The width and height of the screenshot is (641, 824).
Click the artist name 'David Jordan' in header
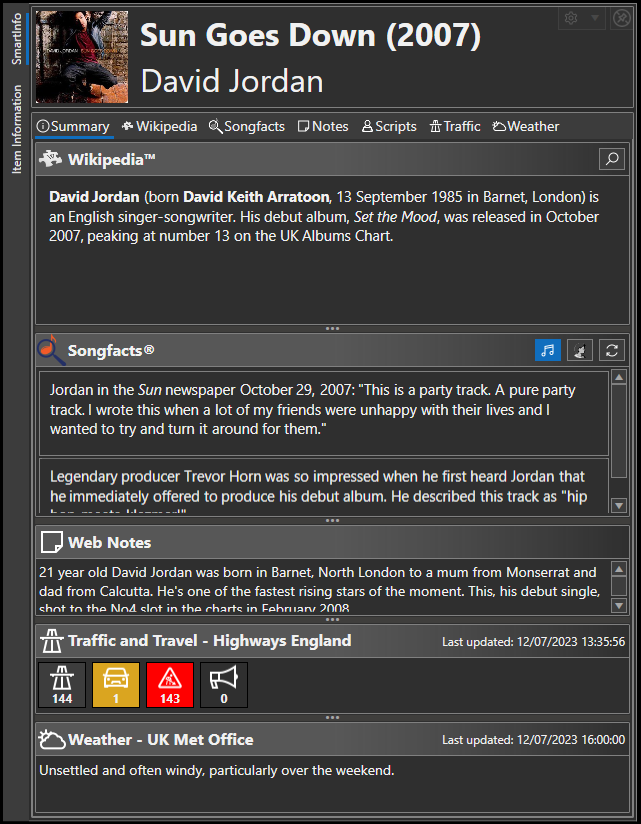click(232, 82)
